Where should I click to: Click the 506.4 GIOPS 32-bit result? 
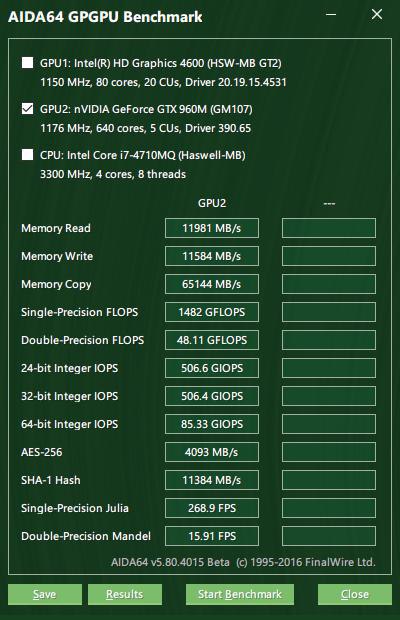(x=212, y=396)
